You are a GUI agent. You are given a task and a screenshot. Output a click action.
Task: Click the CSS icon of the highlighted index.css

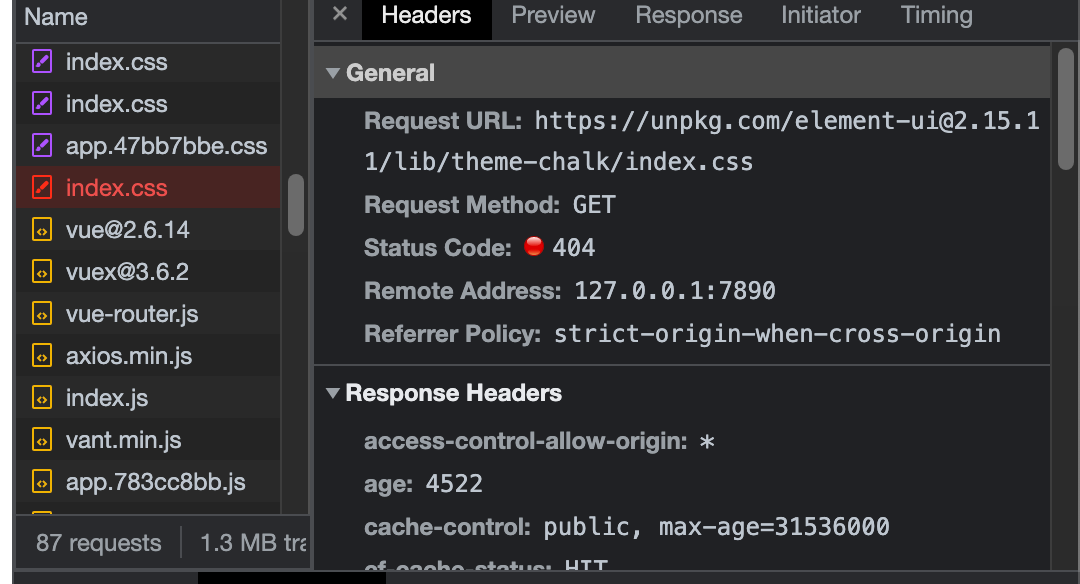[x=40, y=187]
